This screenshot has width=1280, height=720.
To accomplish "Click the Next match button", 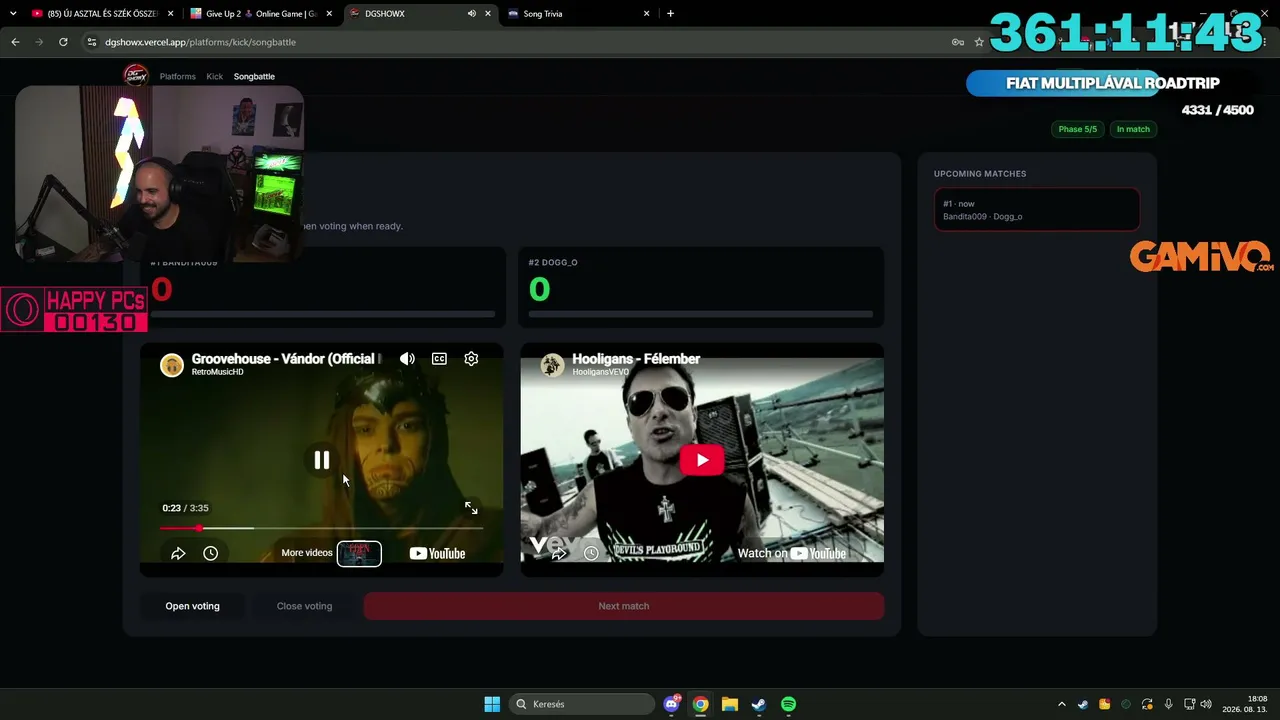I will pos(624,606).
